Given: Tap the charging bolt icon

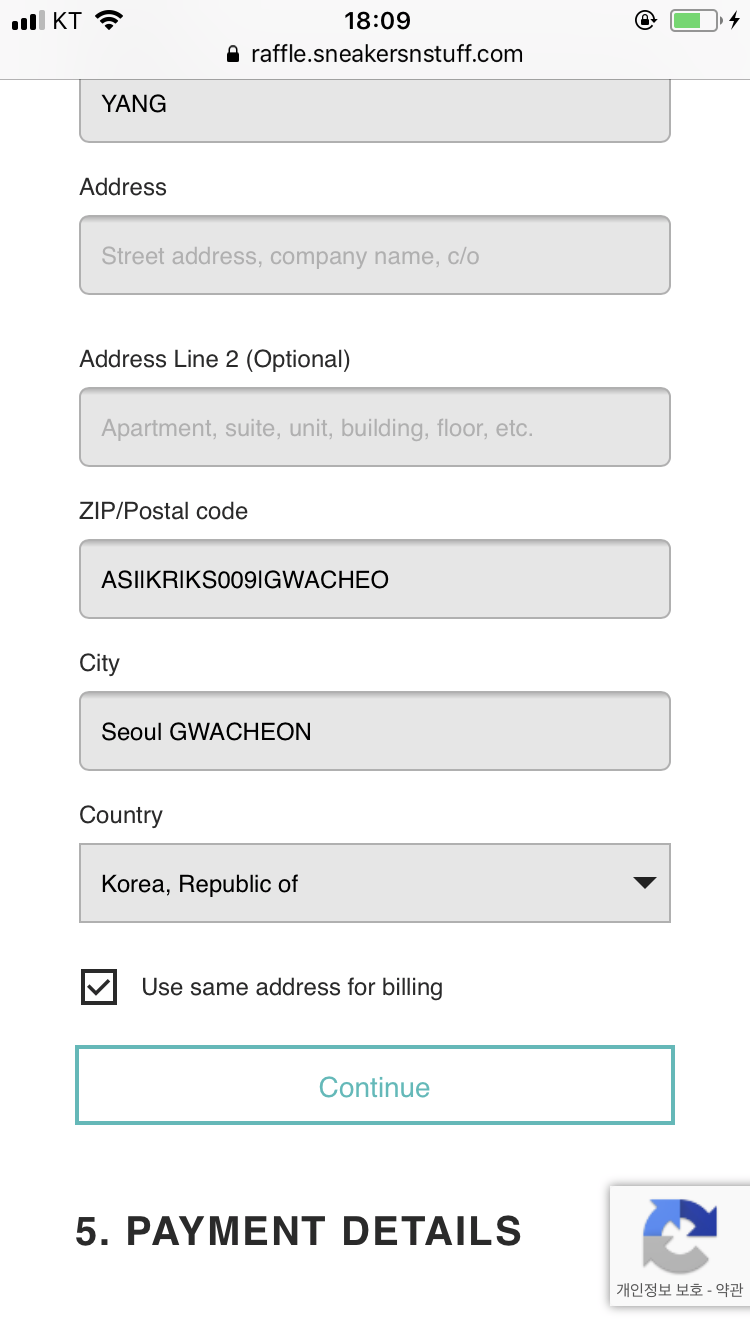Looking at the screenshot, I should point(735,20).
